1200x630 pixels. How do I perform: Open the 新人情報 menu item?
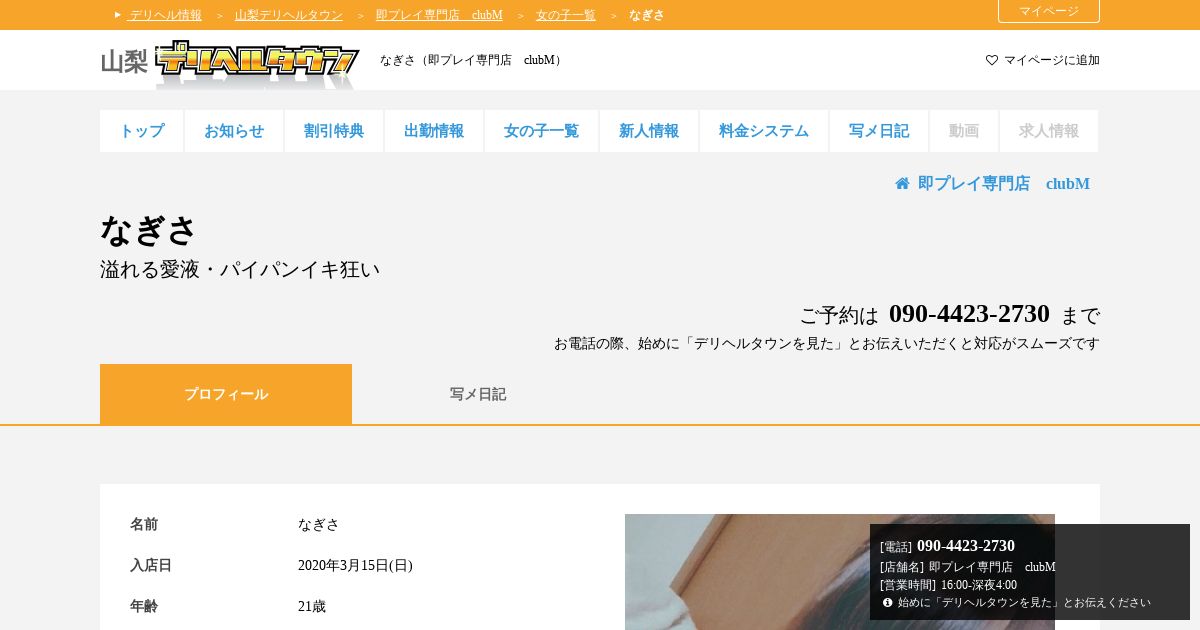(x=649, y=131)
